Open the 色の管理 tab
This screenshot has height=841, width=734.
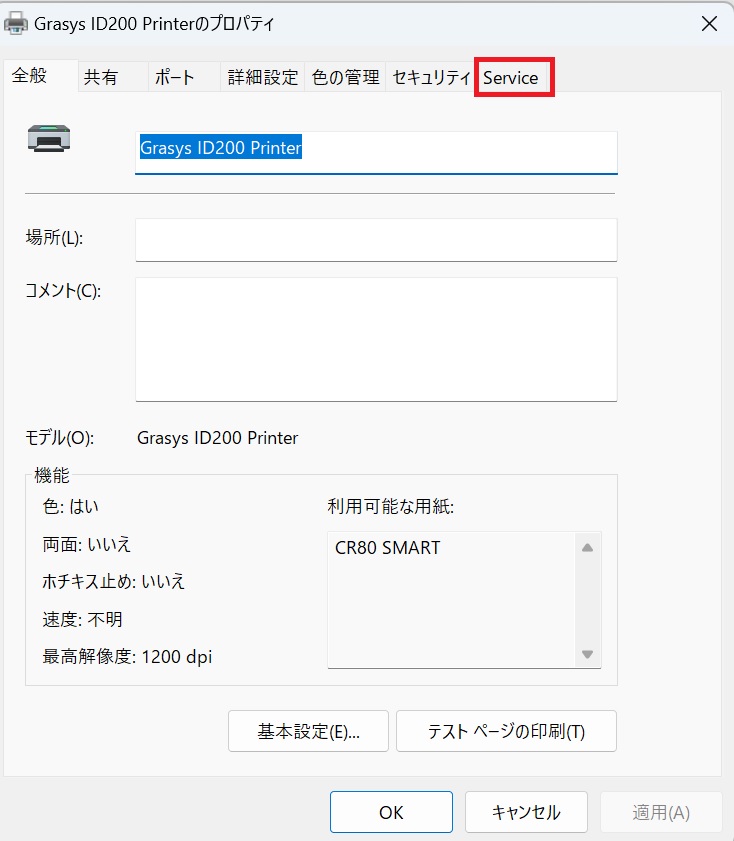click(345, 77)
